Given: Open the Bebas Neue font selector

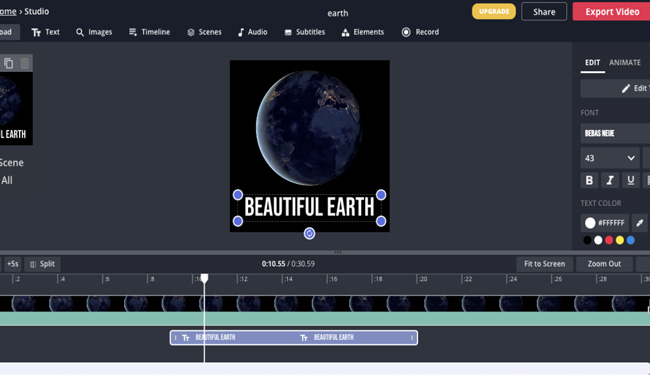Looking at the screenshot, I should (615, 133).
